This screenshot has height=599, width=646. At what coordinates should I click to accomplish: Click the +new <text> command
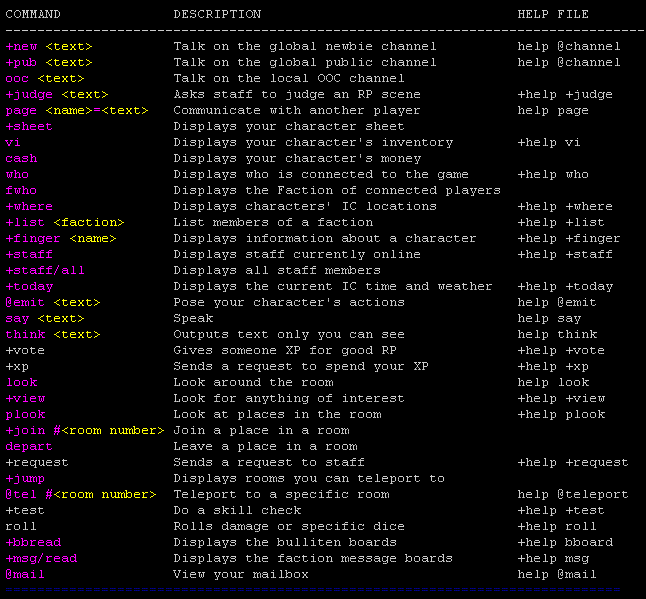coord(49,46)
